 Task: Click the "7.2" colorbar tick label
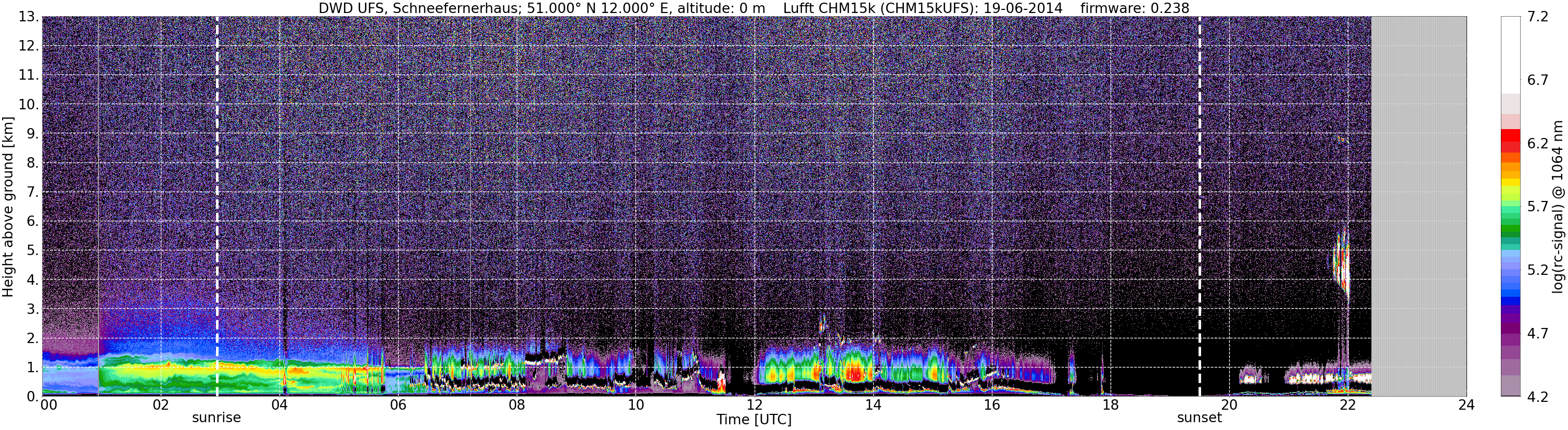1538,17
